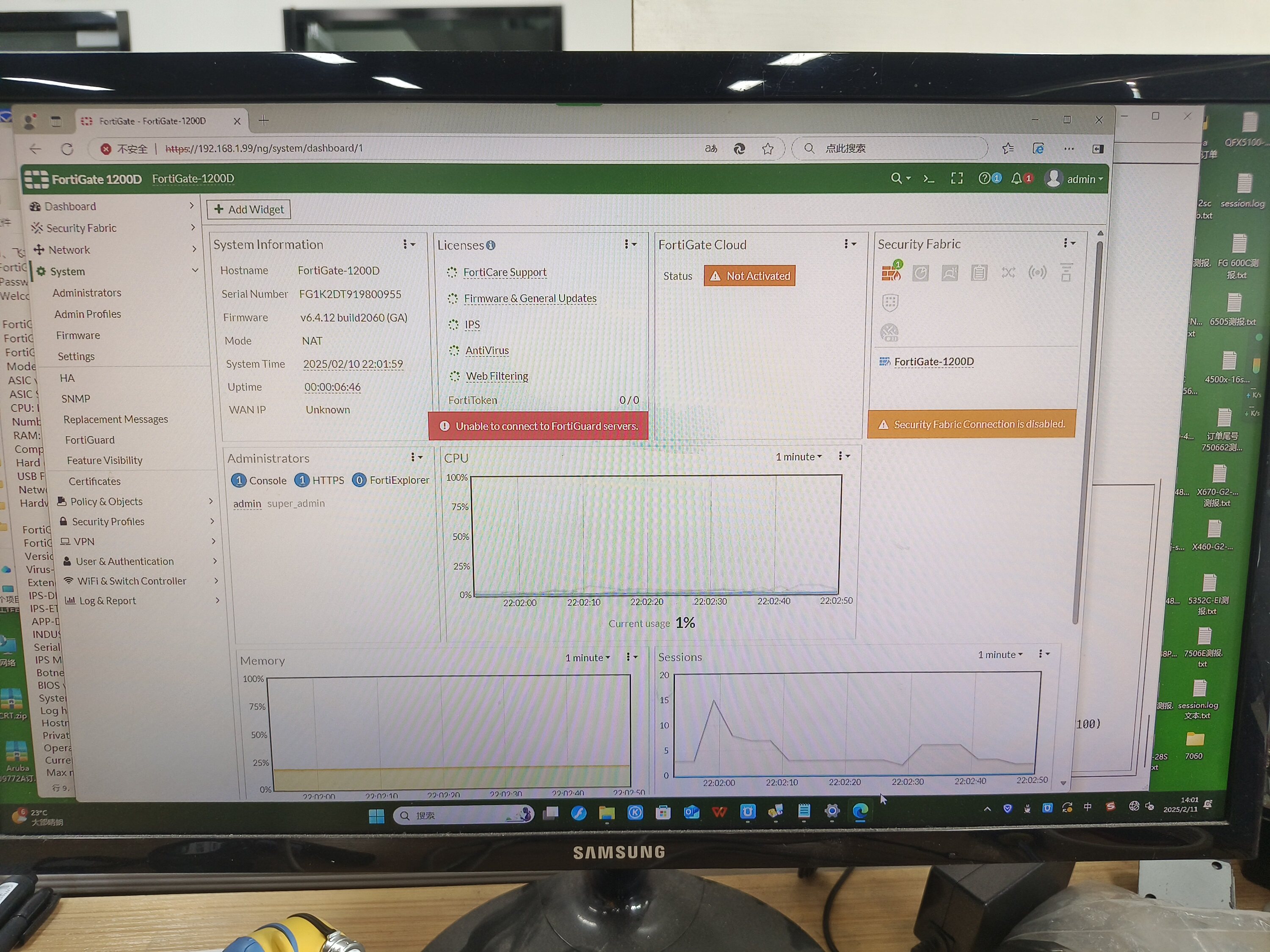This screenshot has width=1270, height=952.
Task: Open the help question mark icon
Action: point(984,179)
